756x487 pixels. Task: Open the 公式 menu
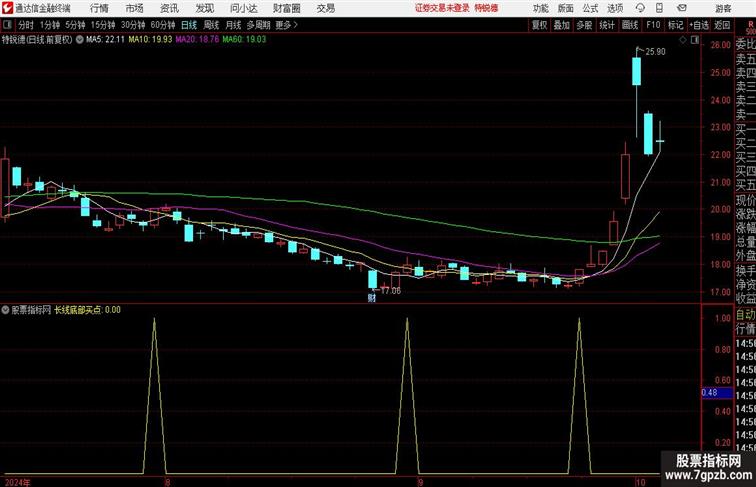(x=590, y=8)
